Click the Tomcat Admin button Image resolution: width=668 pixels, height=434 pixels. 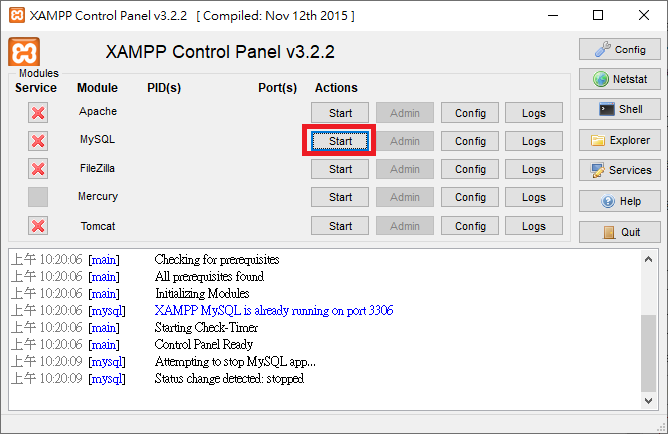[405, 226]
